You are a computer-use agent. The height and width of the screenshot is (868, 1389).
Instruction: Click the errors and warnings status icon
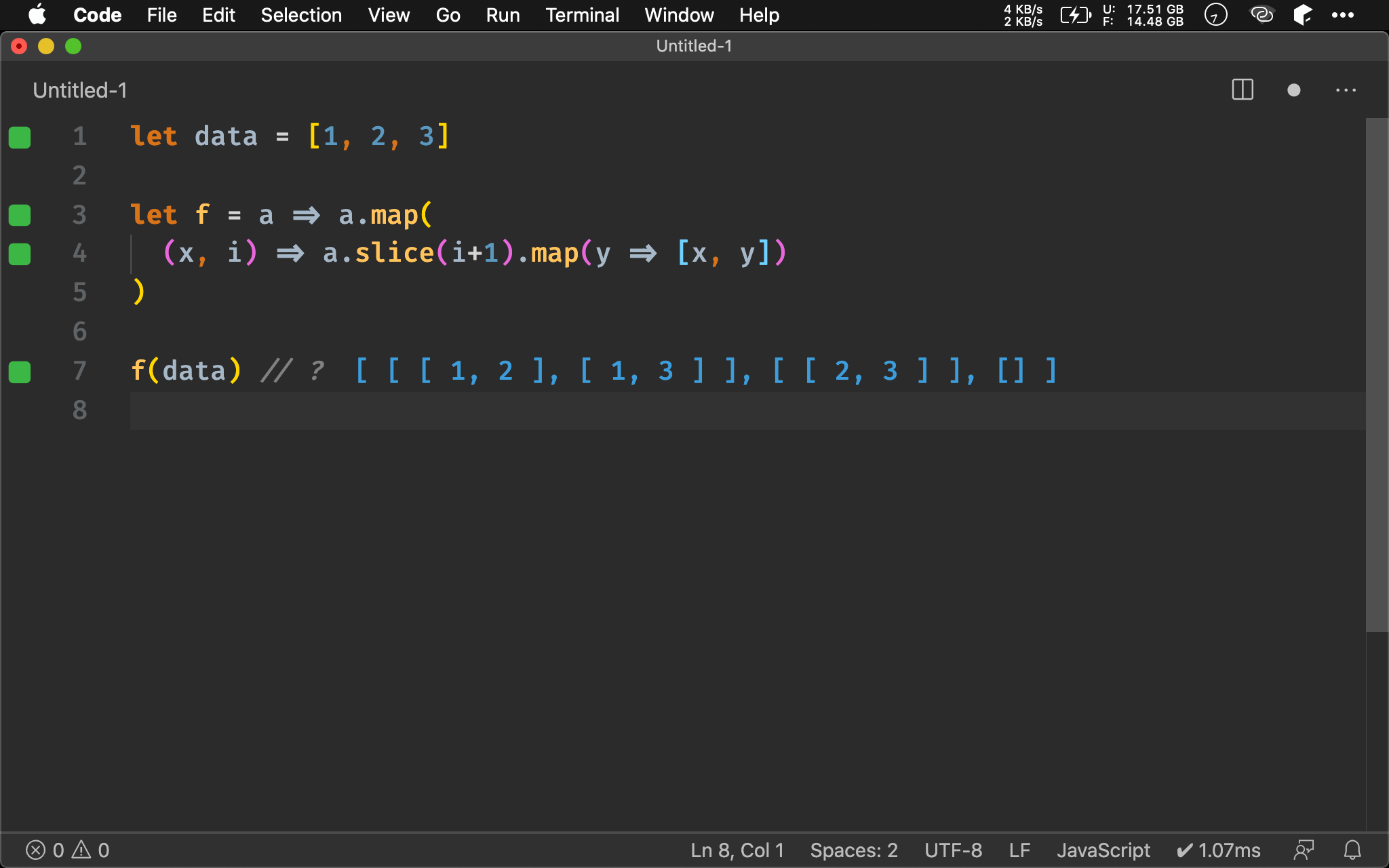tap(67, 850)
